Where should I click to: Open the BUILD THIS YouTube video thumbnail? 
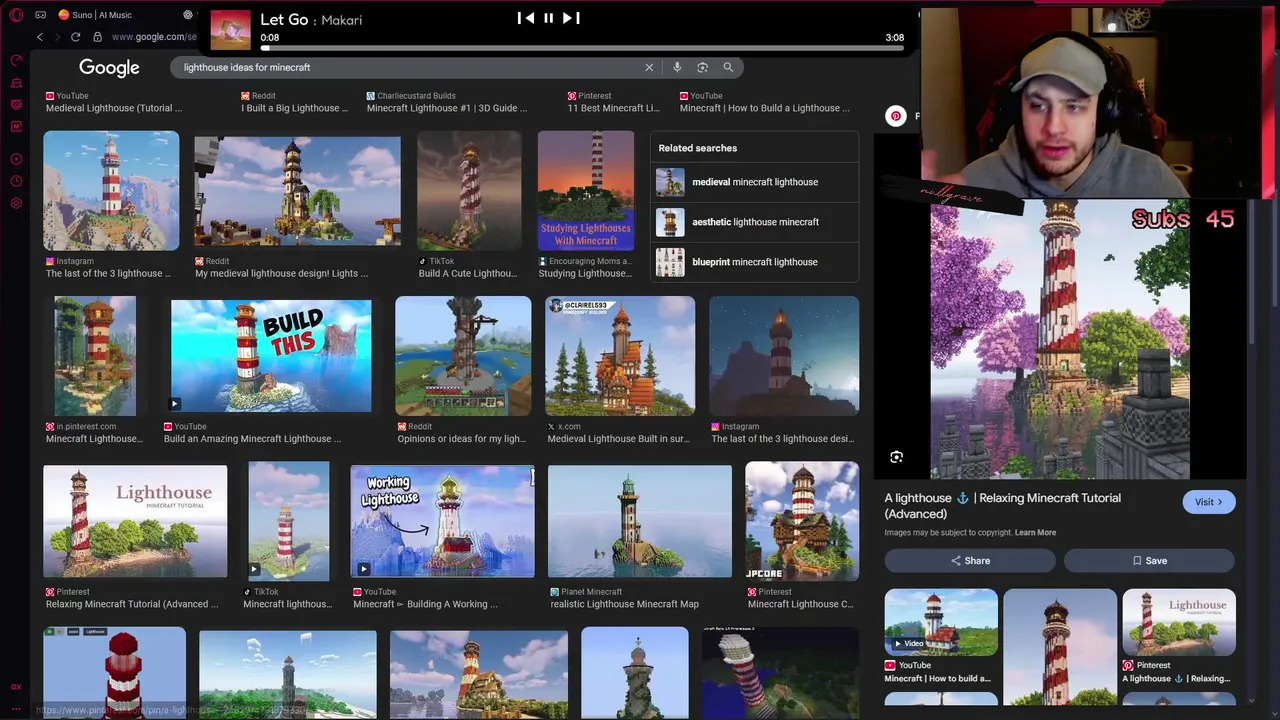tap(271, 356)
